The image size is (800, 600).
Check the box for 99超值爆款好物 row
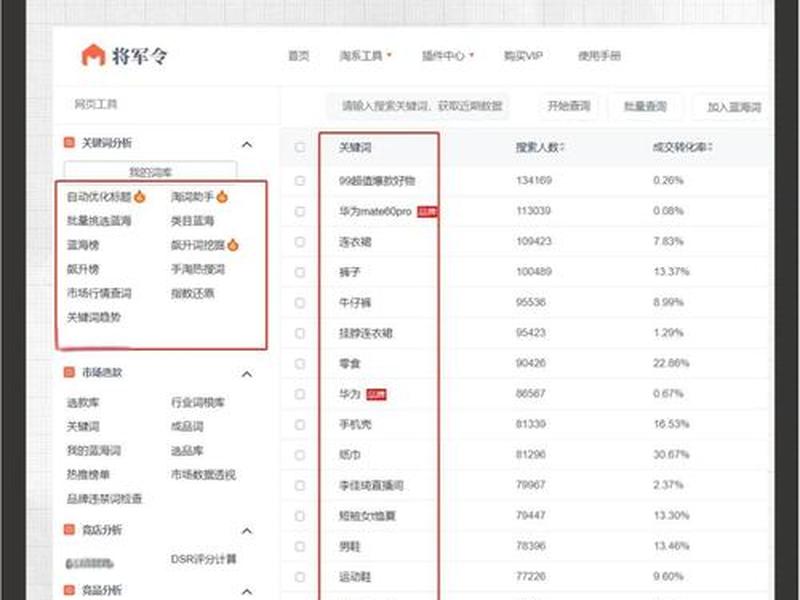[x=300, y=181]
